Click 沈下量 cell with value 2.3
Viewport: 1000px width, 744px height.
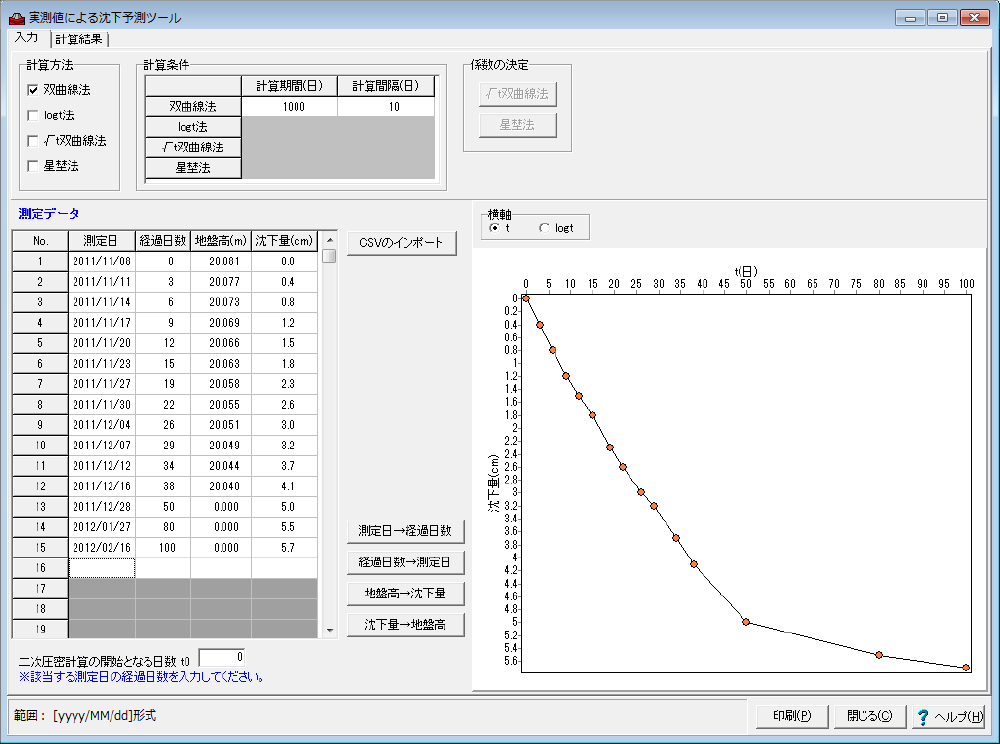coord(284,384)
